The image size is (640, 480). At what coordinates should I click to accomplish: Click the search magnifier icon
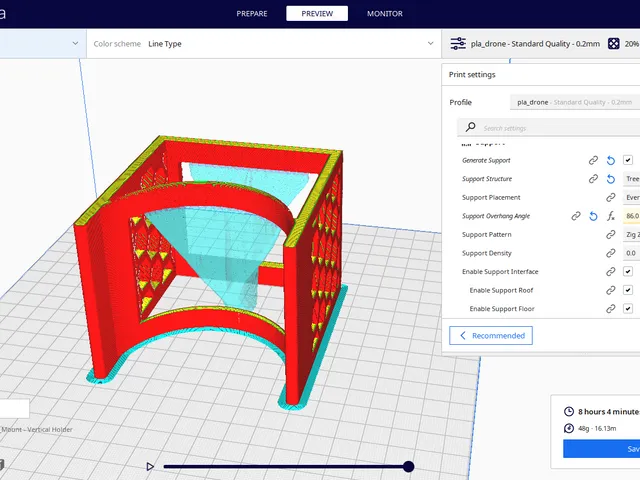[471, 127]
